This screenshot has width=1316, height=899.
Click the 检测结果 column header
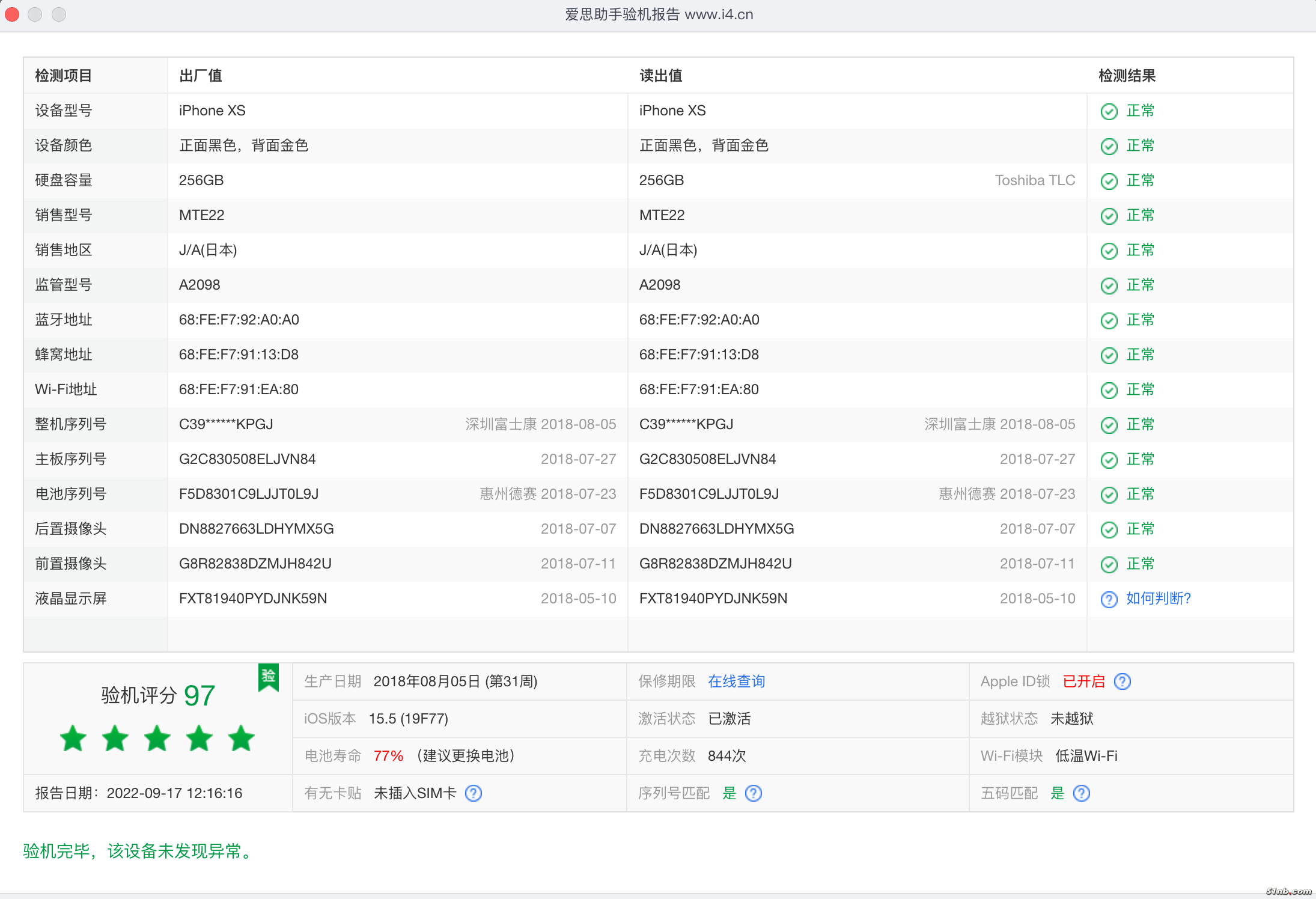[x=1127, y=76]
